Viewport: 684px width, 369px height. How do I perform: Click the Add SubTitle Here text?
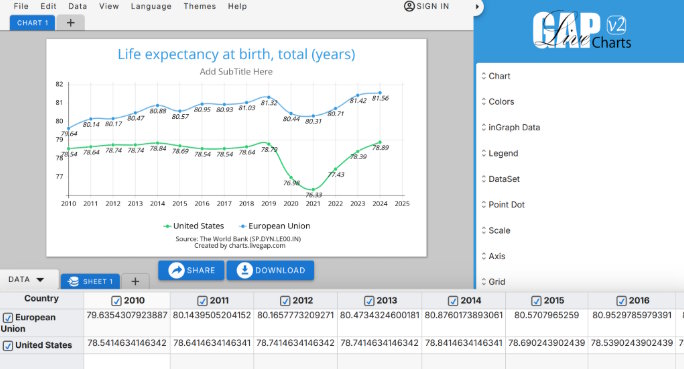[x=236, y=72]
